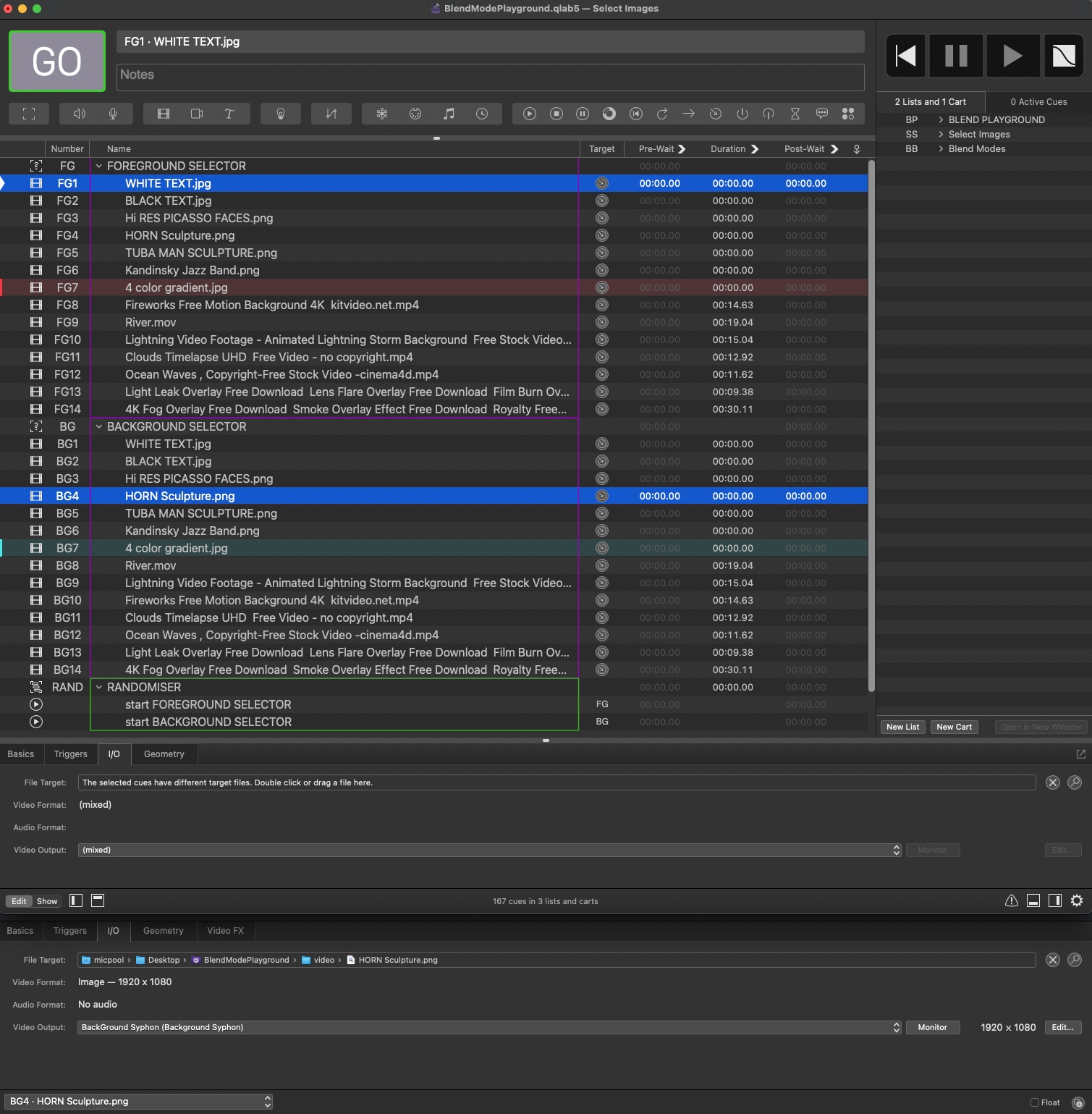Click the New Cart button
The height and width of the screenshot is (1114, 1092).
tap(954, 727)
